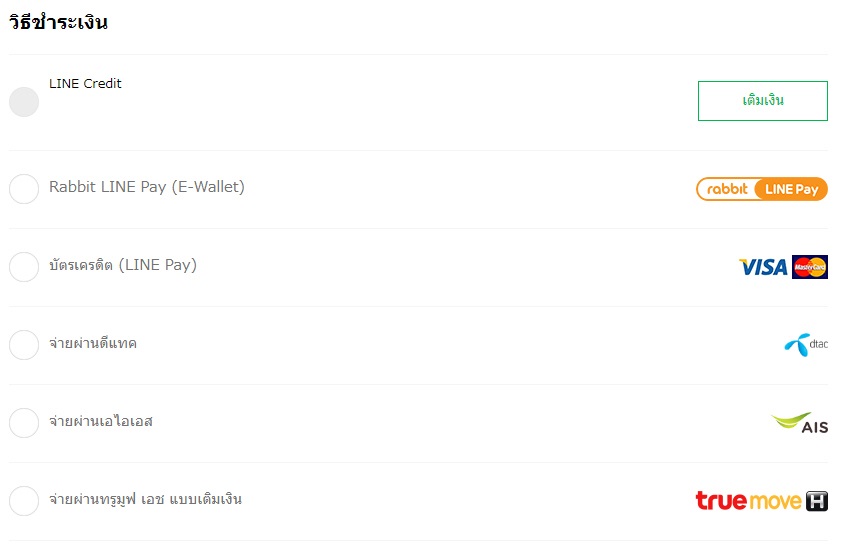Click the LINE Credit label

click(x=85, y=84)
